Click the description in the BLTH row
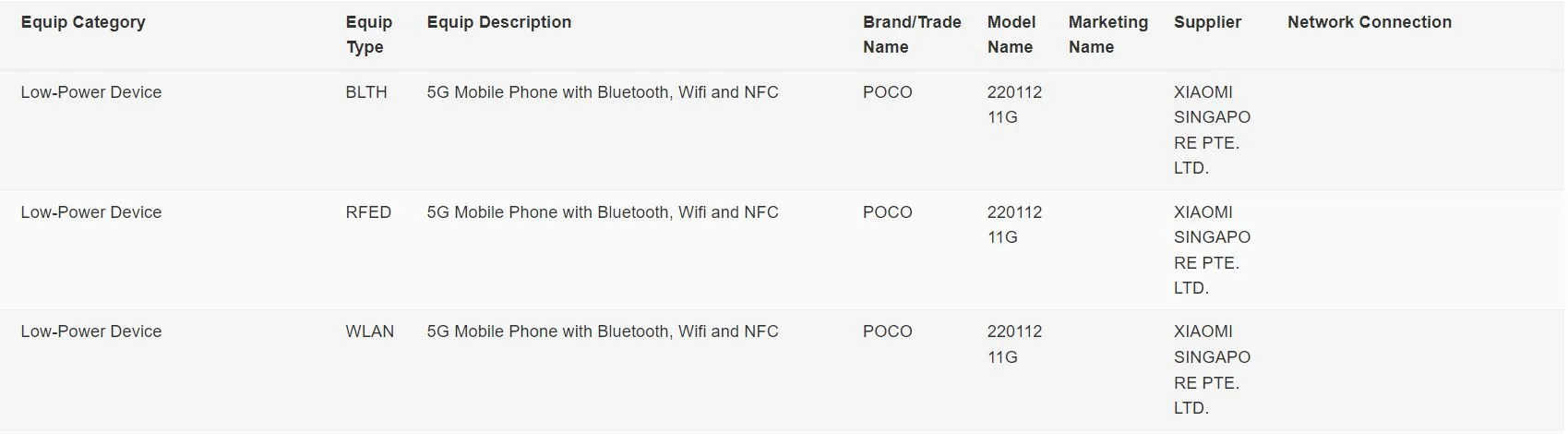 tap(602, 92)
